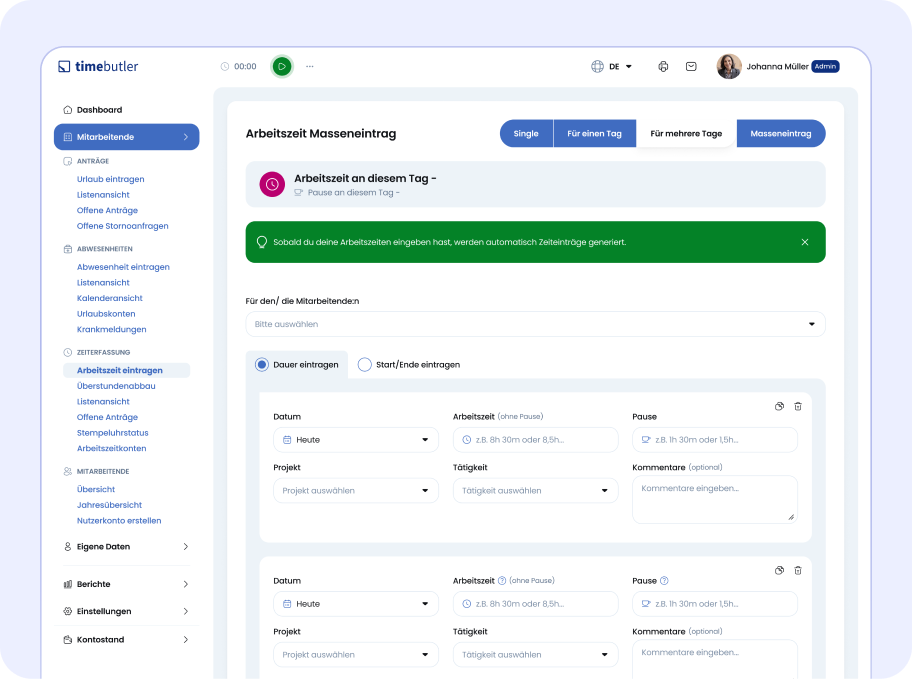This screenshot has height=679, width=912.
Task: Go to Krankmeldungen link
Action: tap(111, 329)
